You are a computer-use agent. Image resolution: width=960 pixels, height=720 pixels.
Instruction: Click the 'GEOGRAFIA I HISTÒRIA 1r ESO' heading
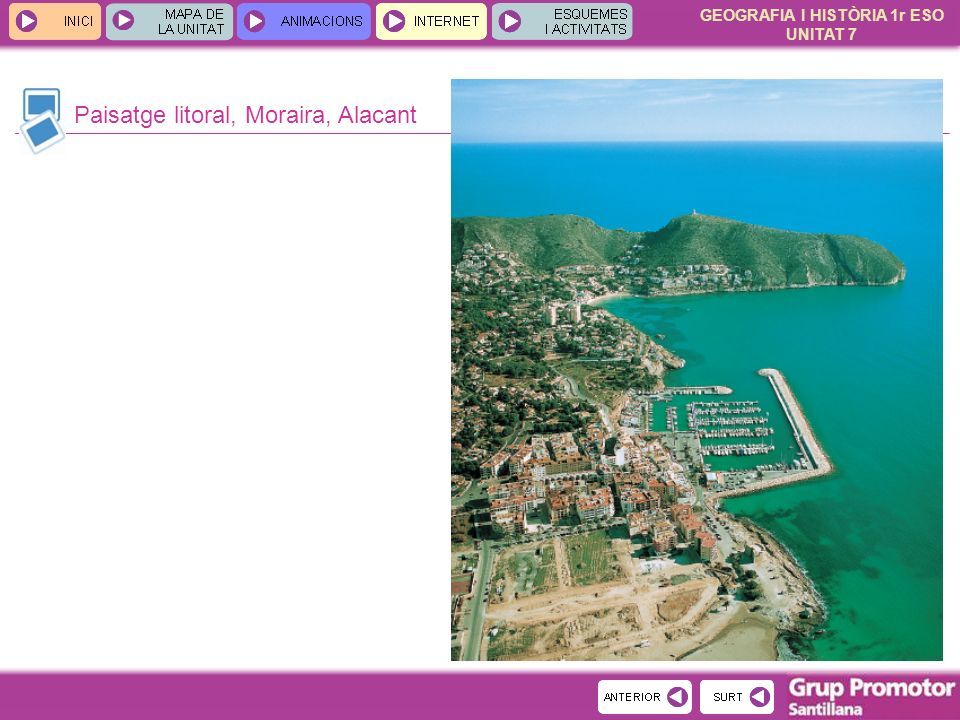(822, 15)
